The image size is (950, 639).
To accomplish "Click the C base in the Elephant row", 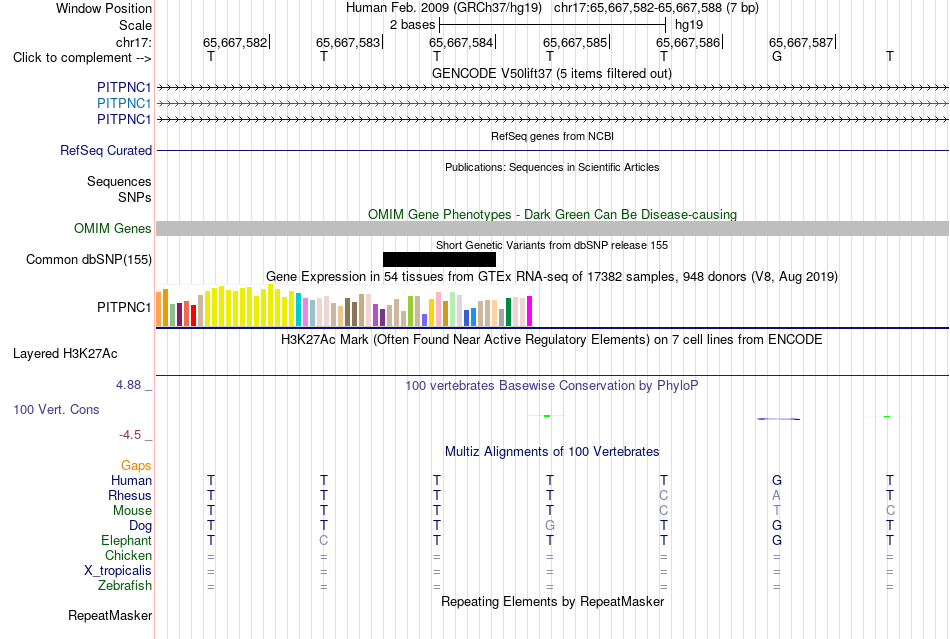I will click(324, 540).
